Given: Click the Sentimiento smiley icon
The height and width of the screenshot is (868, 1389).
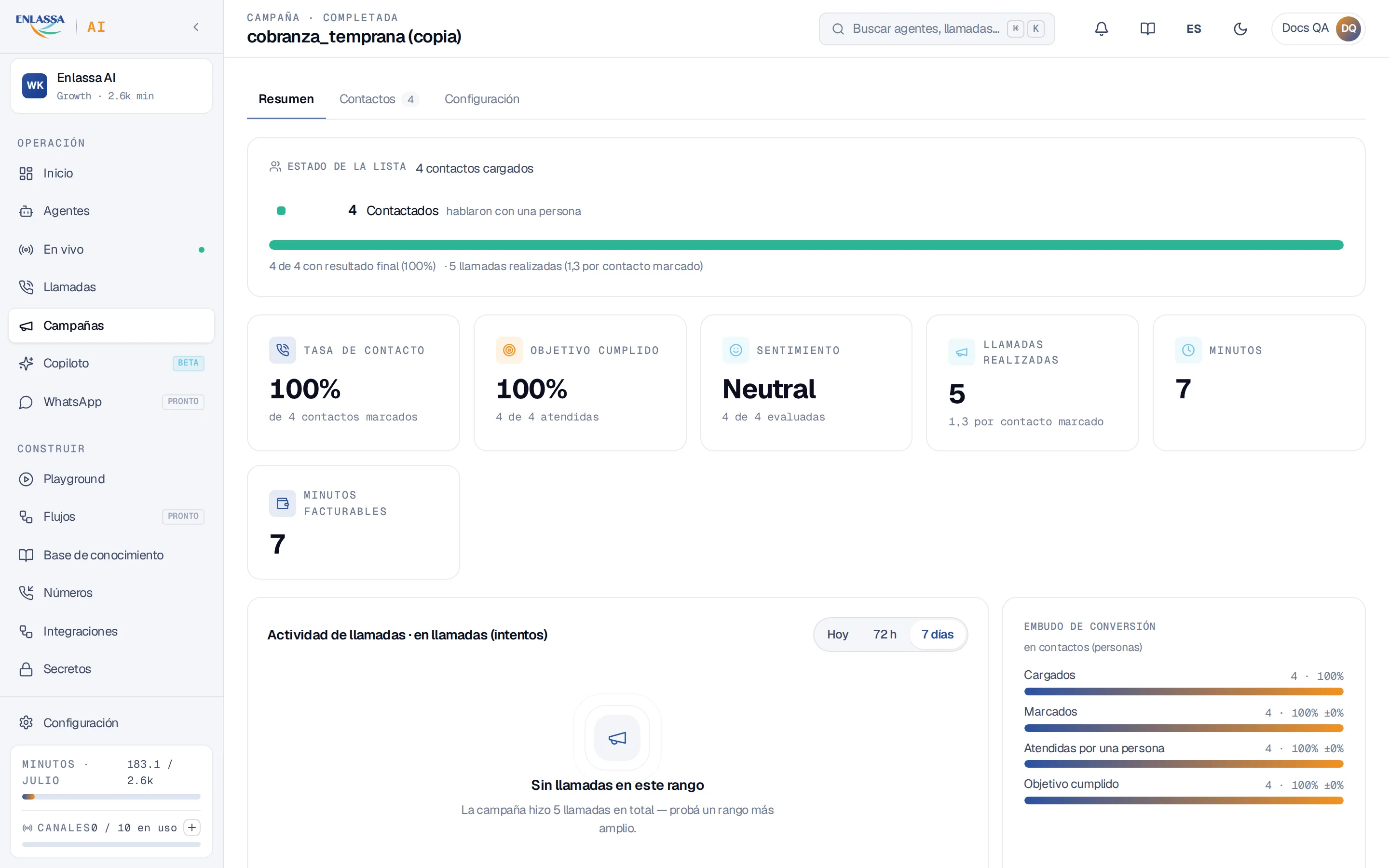Looking at the screenshot, I should pyautogui.click(x=736, y=350).
